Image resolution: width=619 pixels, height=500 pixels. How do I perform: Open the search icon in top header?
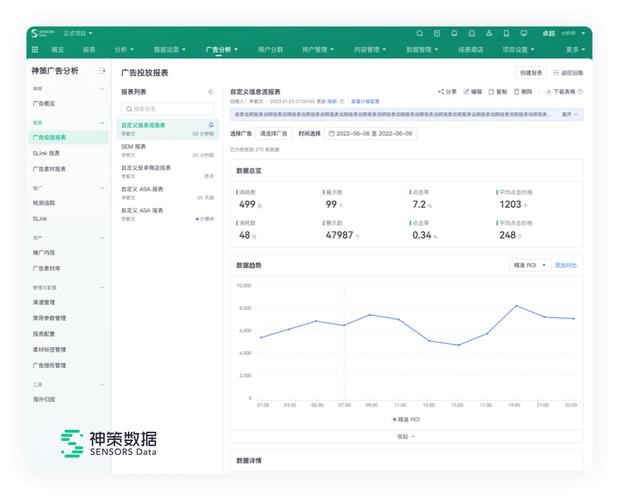pos(419,33)
